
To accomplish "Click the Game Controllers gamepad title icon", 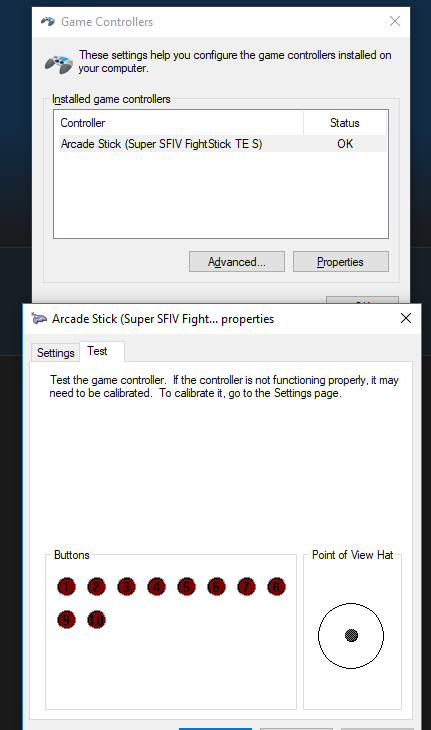I will coord(47,21).
